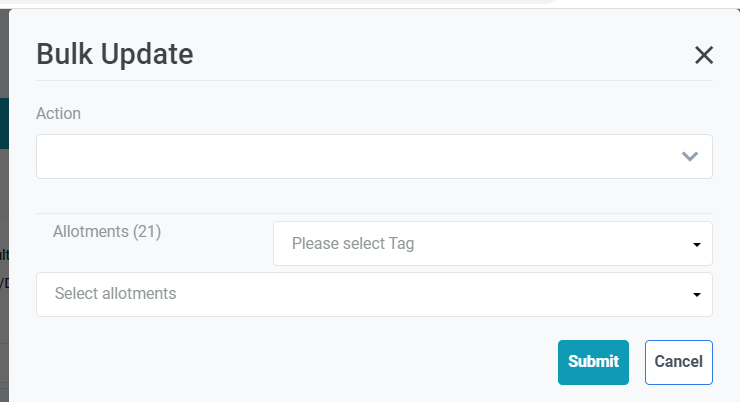Click the caret arrow of the Tag selector
This screenshot has width=740, height=402.
(x=695, y=244)
